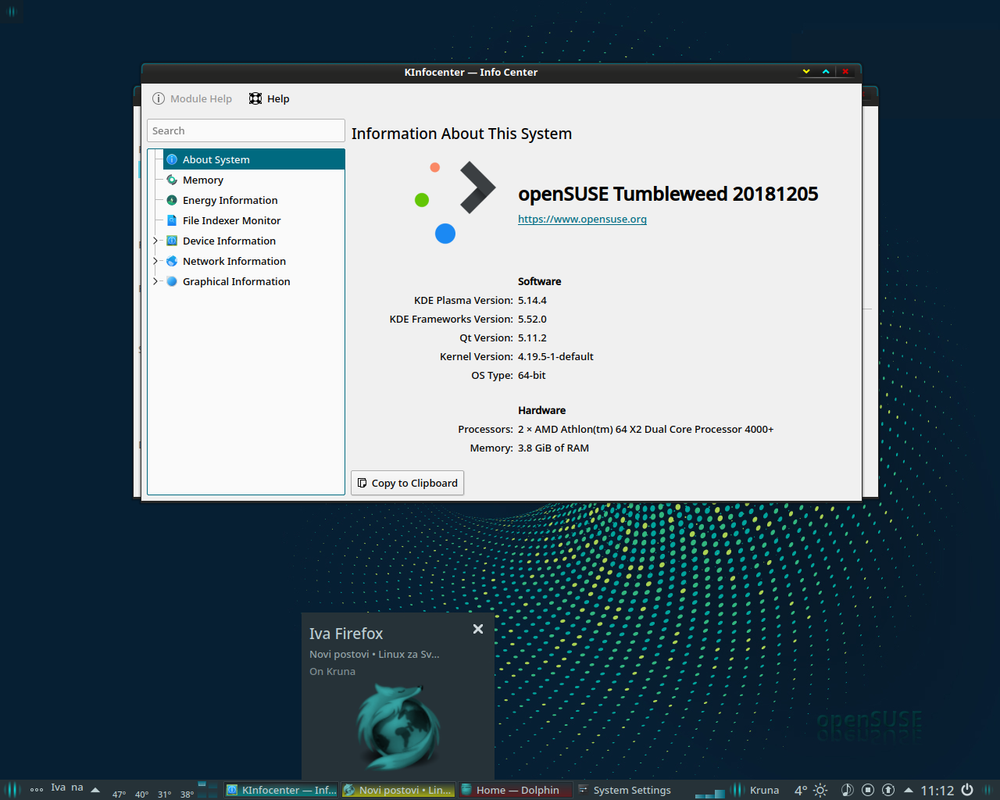Click the Network Information globe icon

coord(172,262)
